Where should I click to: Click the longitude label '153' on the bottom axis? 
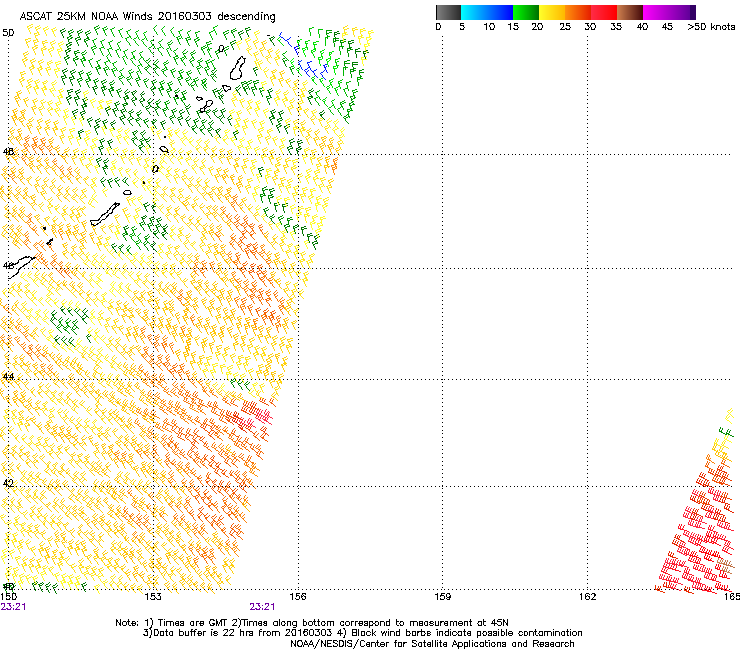153,597
